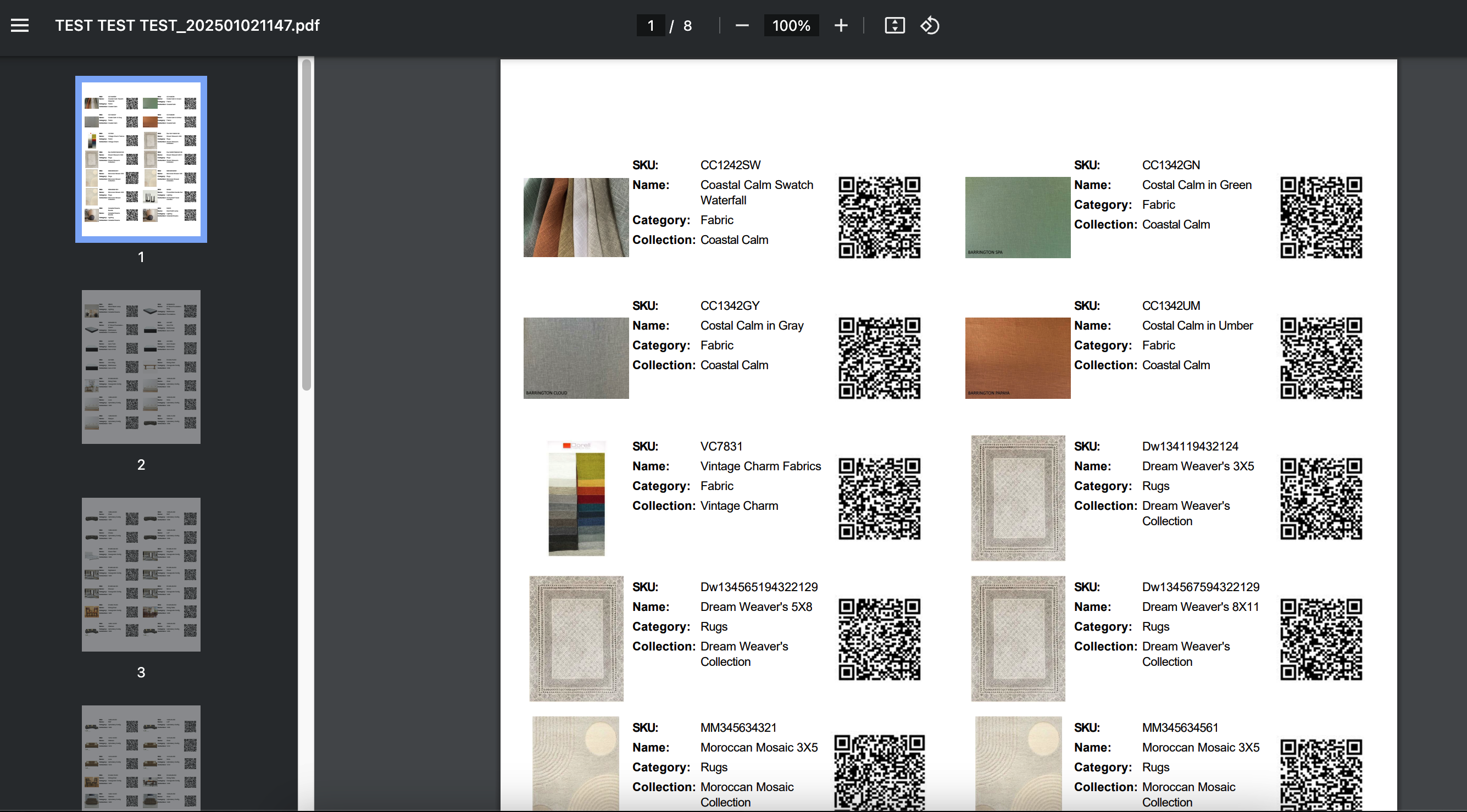Open page 2 thumbnail in sidebar
This screenshot has height=812, width=1467.
pos(141,366)
